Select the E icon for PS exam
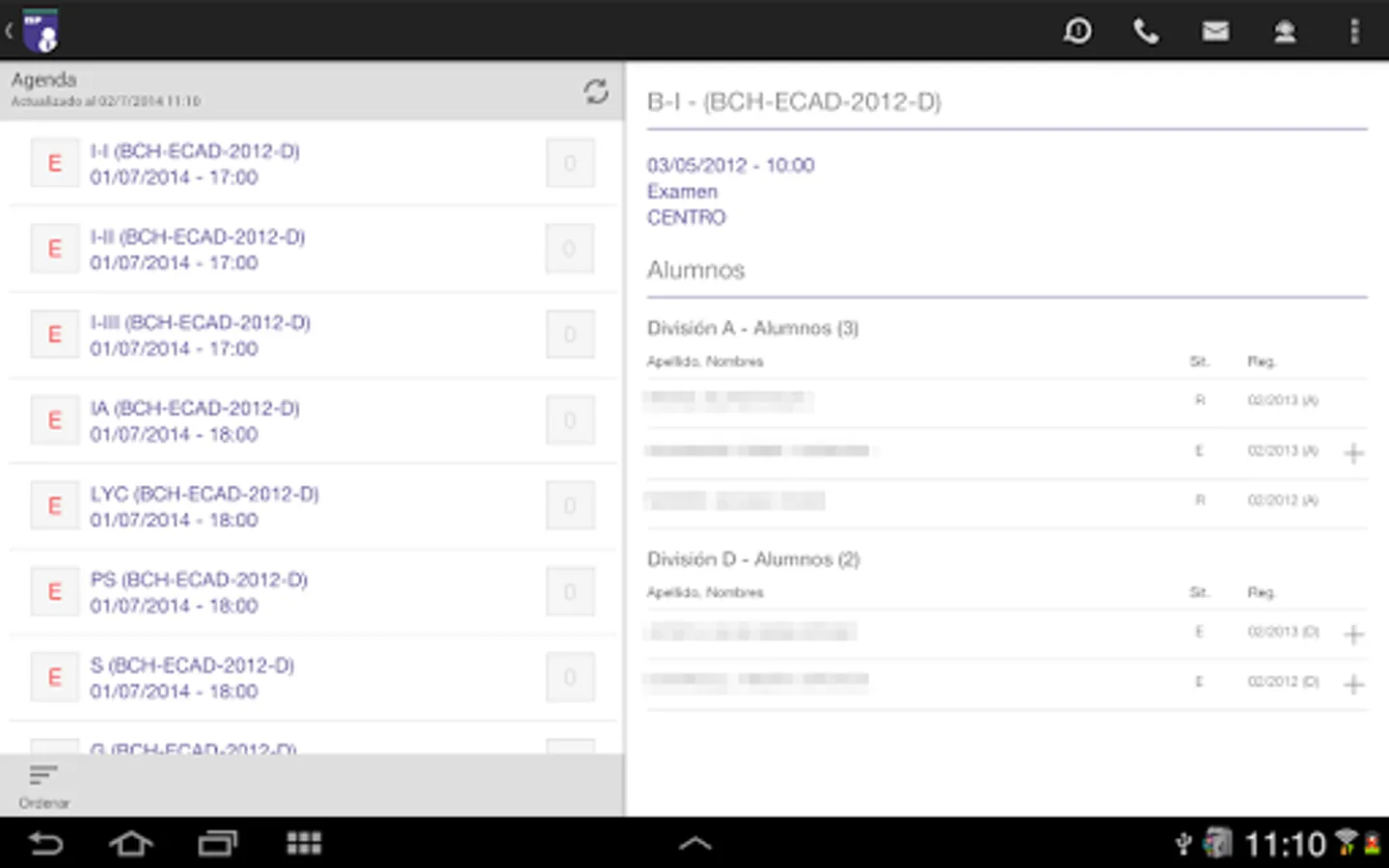This screenshot has height=868, width=1389. (x=55, y=591)
